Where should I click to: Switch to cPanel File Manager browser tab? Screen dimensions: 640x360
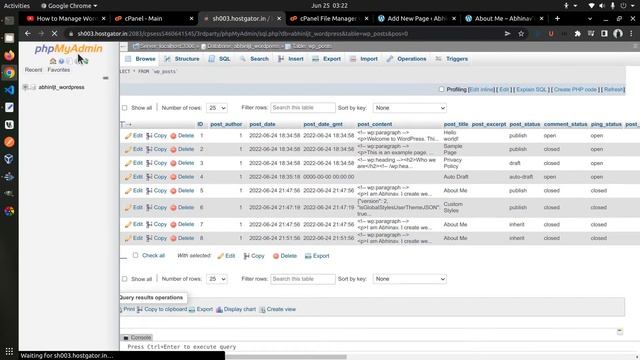(328, 19)
